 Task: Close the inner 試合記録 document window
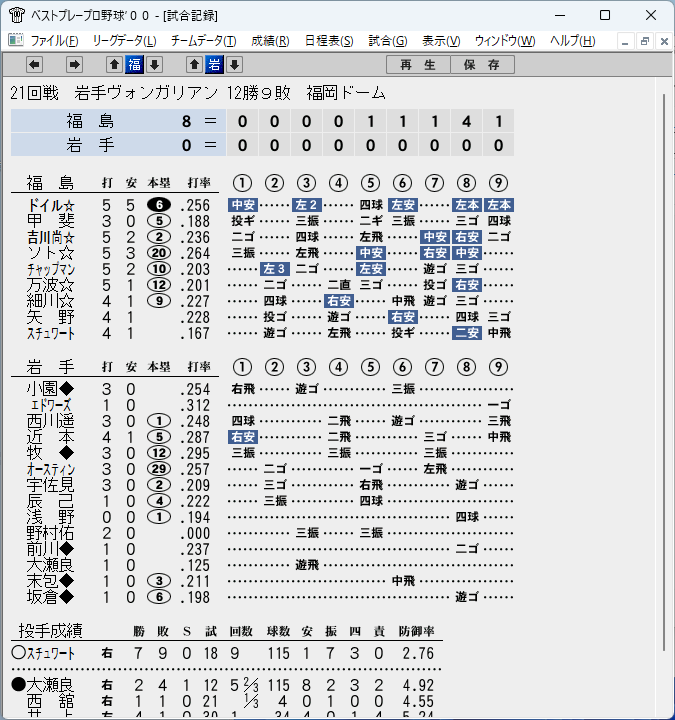click(664, 42)
